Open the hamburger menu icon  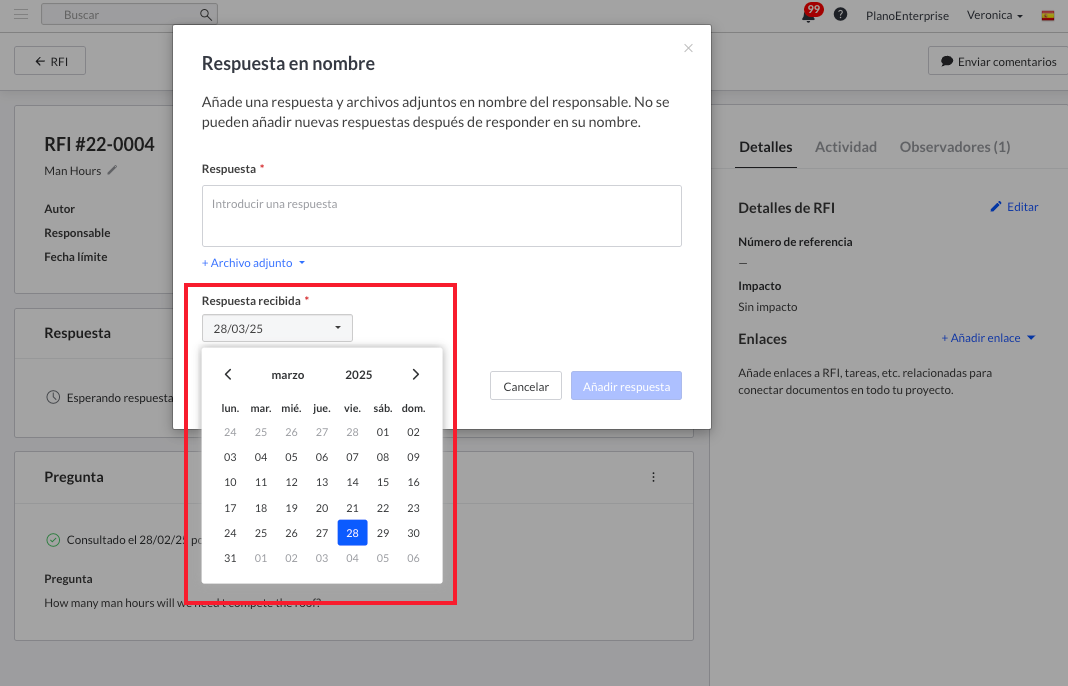tap(20, 15)
